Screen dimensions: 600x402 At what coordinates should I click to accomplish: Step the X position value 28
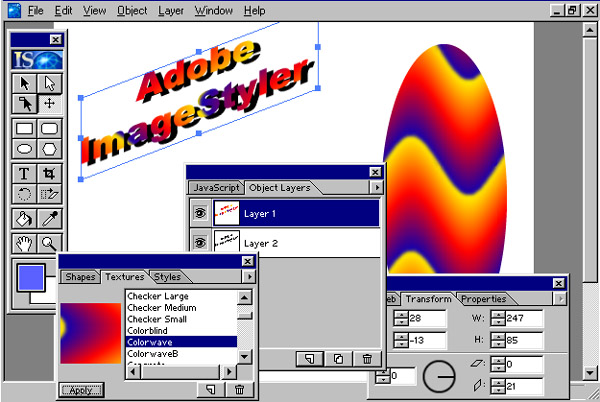(401, 318)
